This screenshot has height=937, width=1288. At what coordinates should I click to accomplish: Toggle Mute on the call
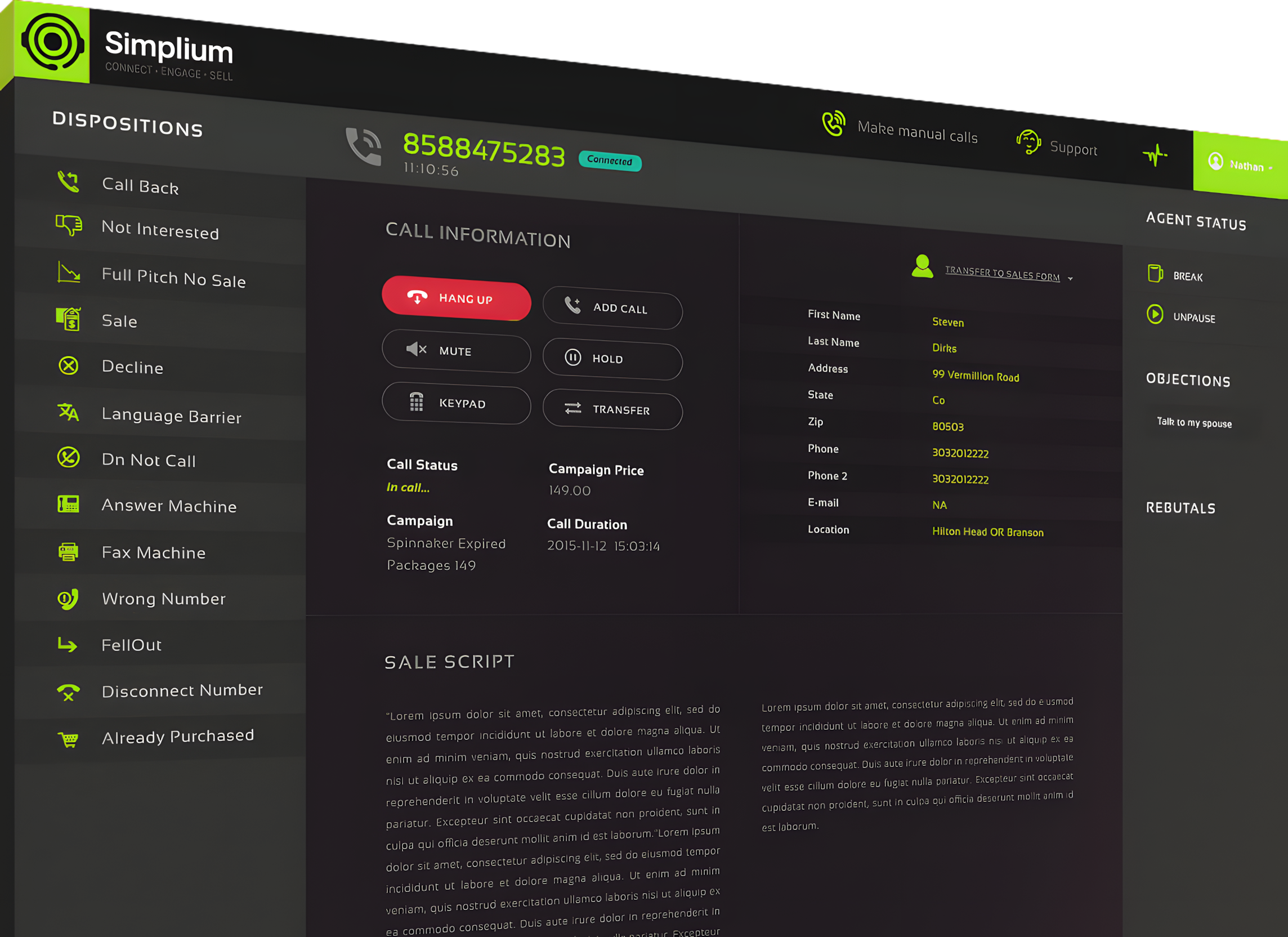456,351
